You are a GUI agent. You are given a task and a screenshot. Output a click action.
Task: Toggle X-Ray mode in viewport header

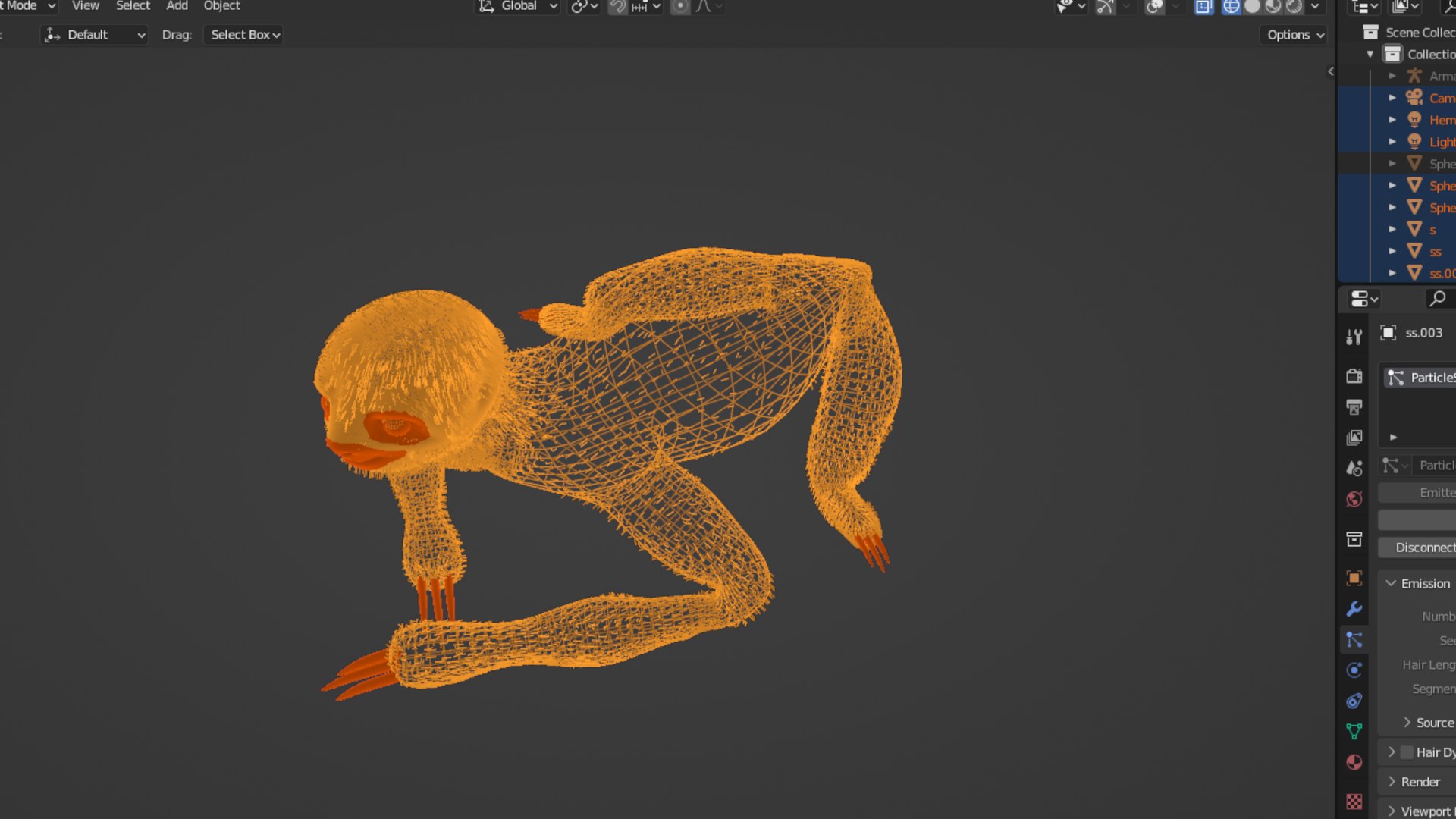(x=1203, y=7)
